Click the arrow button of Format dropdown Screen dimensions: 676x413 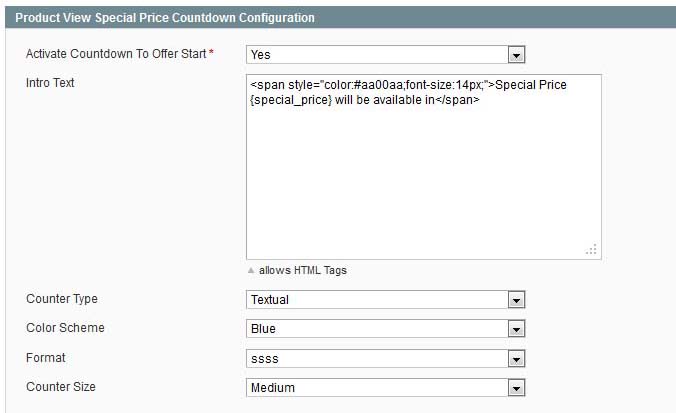[x=516, y=359]
